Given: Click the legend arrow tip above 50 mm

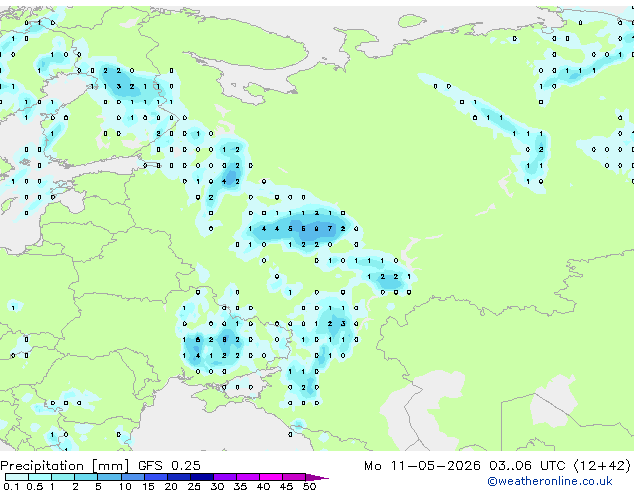Looking at the screenshot, I should (x=317, y=477).
